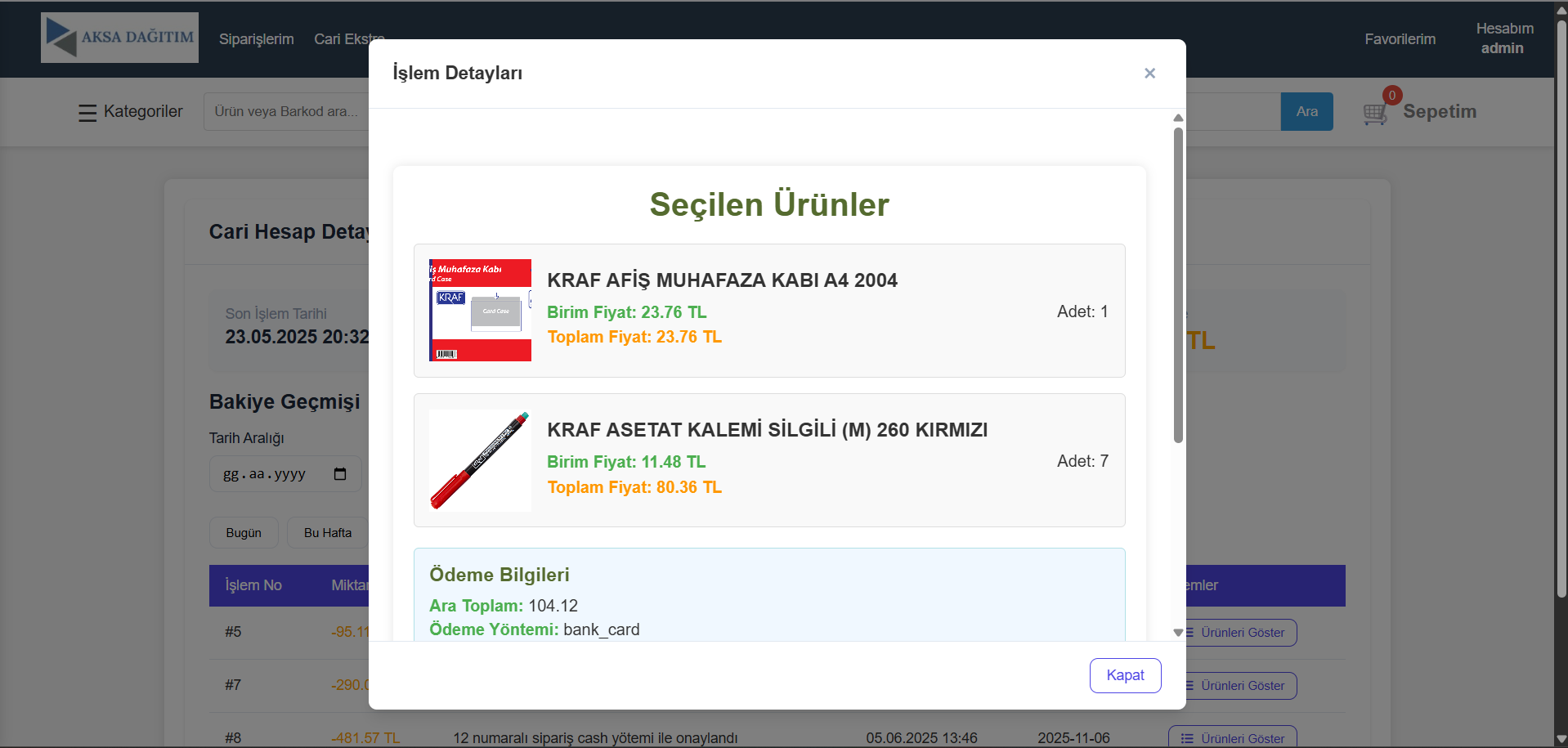Click the Ara search button
Screen dimensions: 1568x748
[x=1306, y=111]
